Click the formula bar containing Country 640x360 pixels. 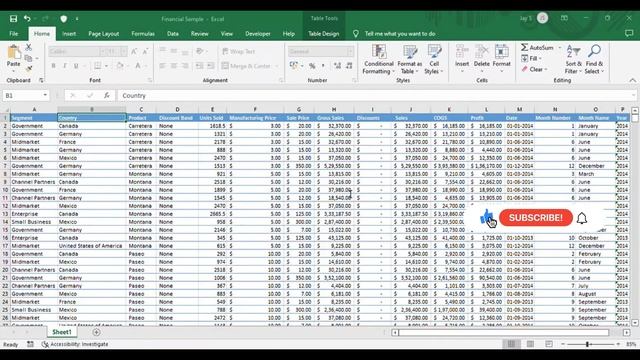click(376, 96)
